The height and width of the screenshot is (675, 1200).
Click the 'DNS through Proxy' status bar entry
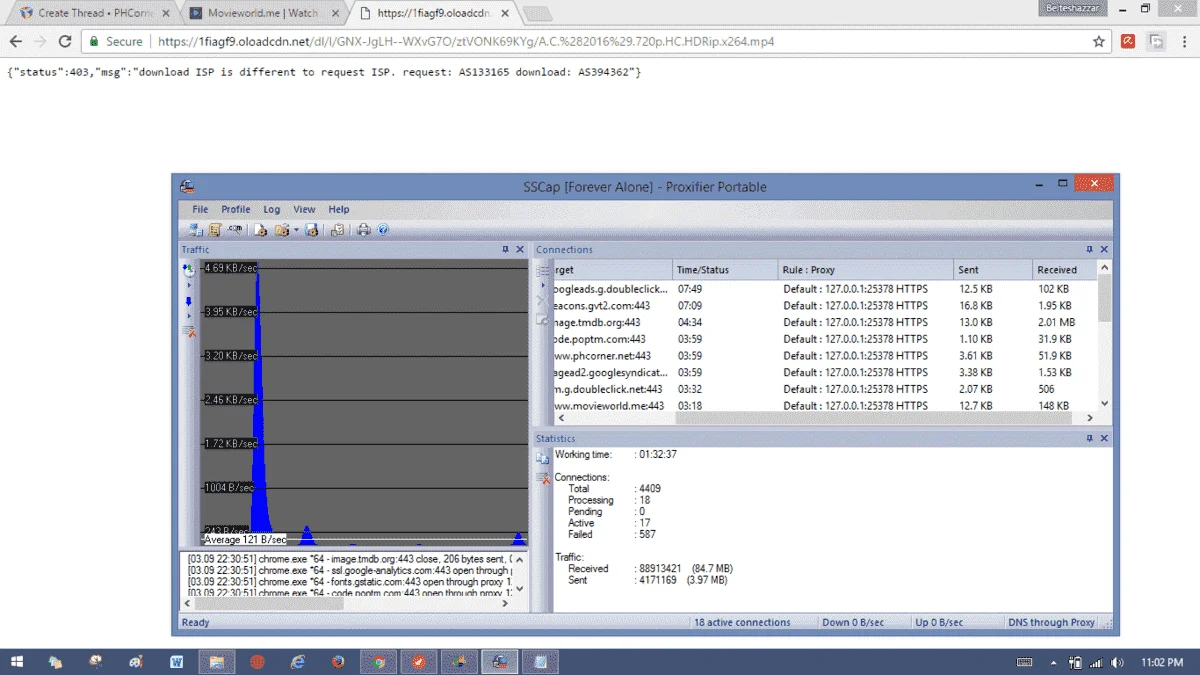point(1051,622)
